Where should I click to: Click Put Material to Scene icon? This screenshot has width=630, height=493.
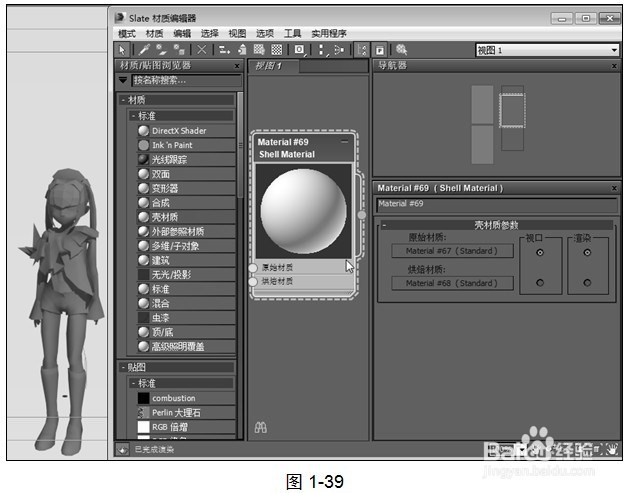162,50
